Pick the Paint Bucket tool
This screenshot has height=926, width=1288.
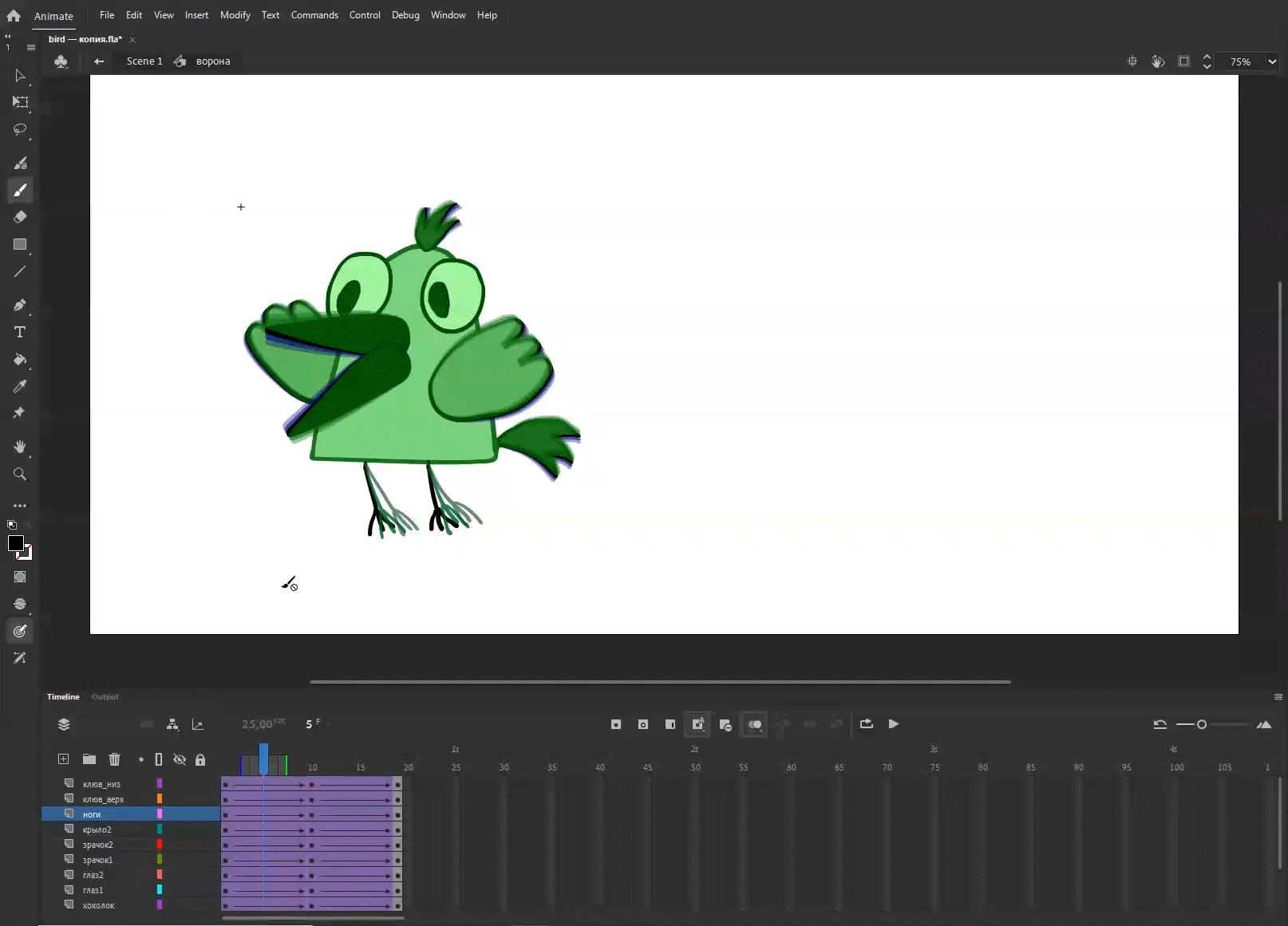click(20, 360)
